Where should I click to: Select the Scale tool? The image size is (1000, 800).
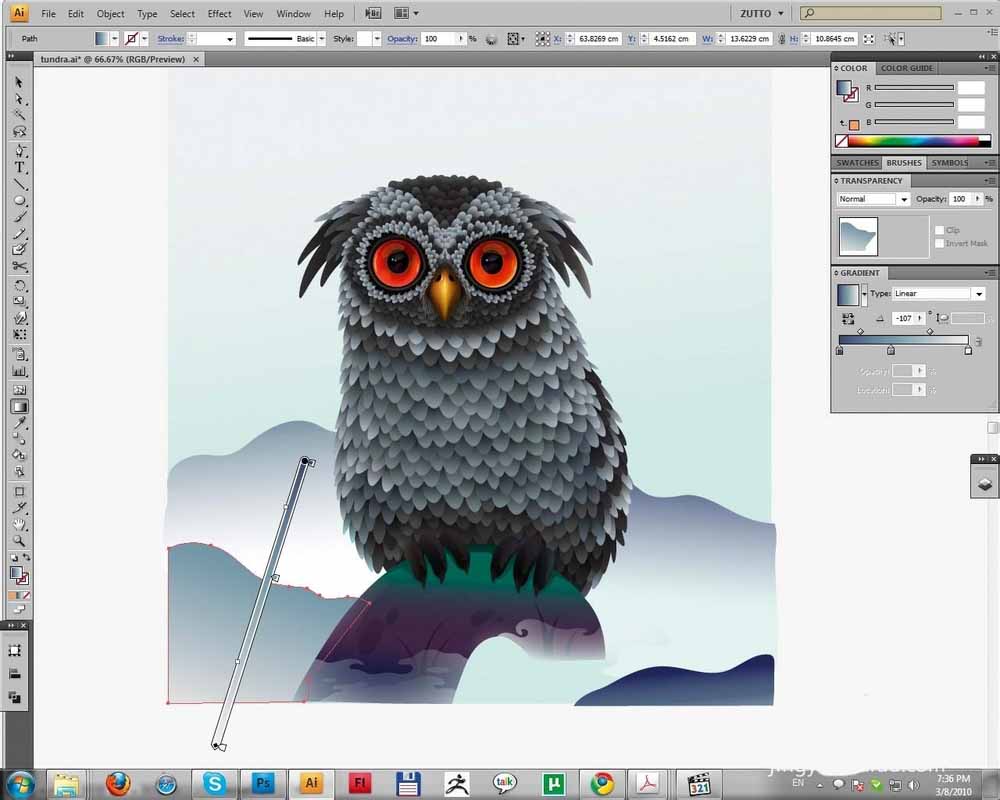(19, 301)
